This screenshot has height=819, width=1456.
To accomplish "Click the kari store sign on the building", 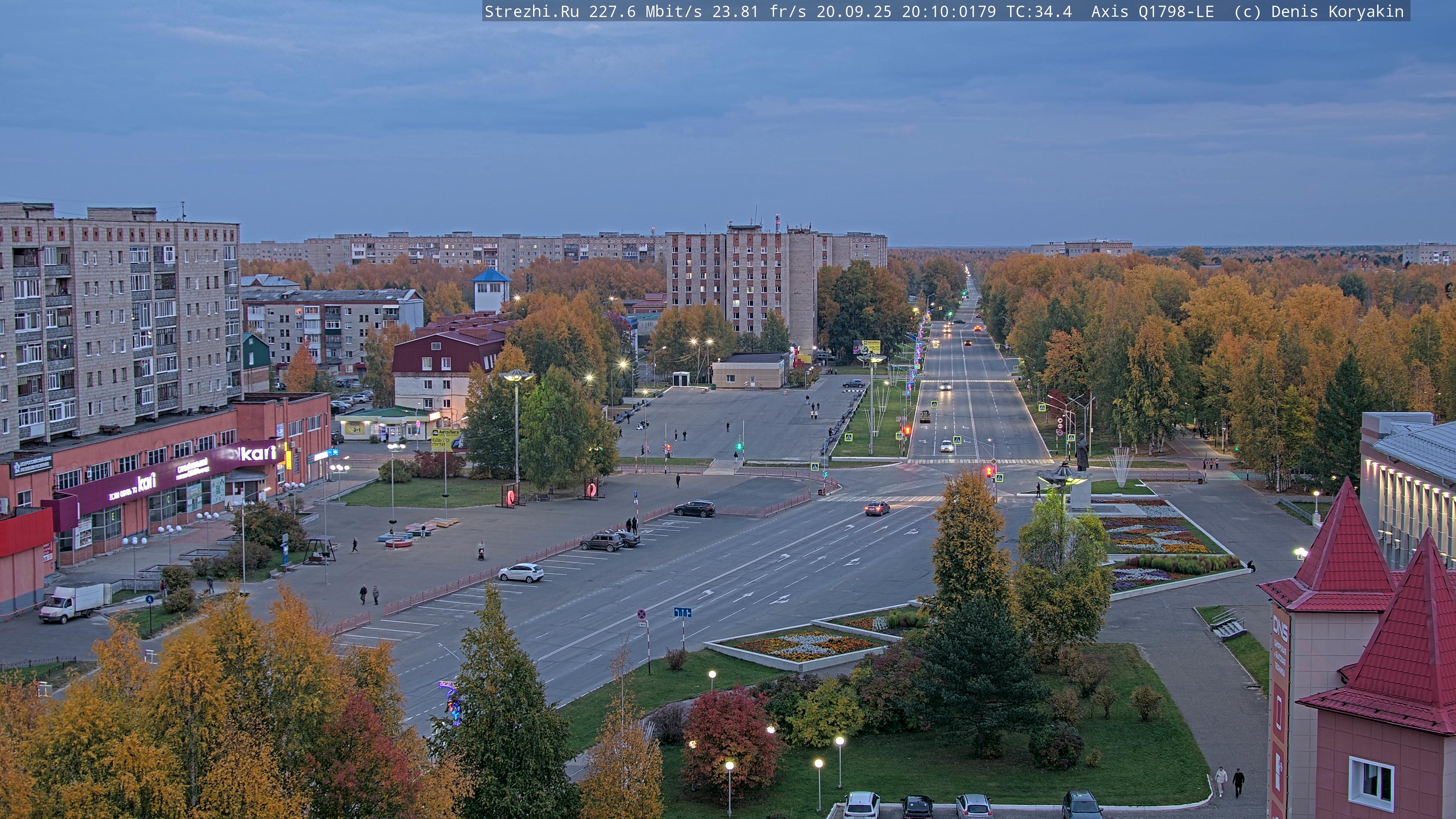I will 258,453.
